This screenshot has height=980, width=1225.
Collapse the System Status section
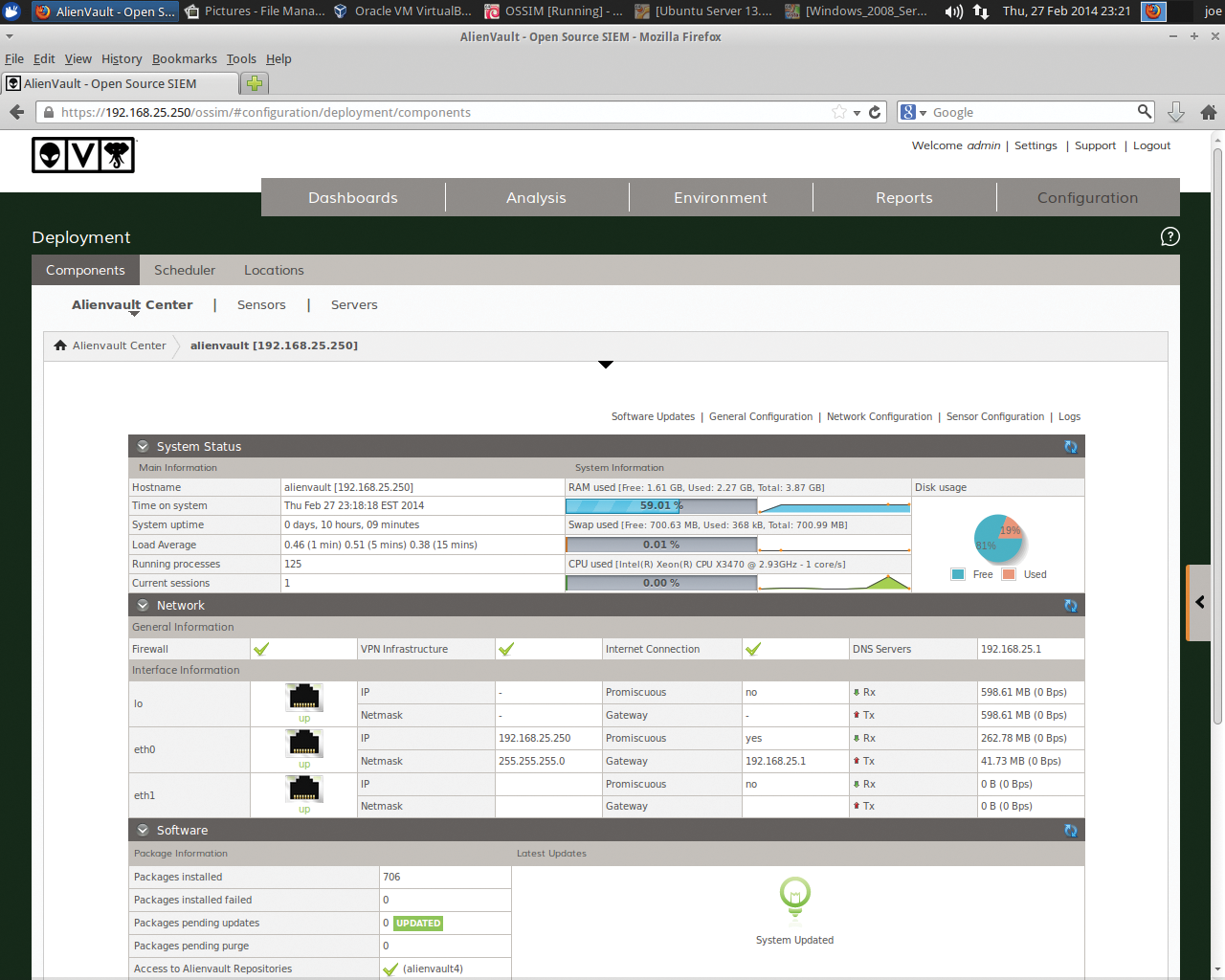(143, 447)
